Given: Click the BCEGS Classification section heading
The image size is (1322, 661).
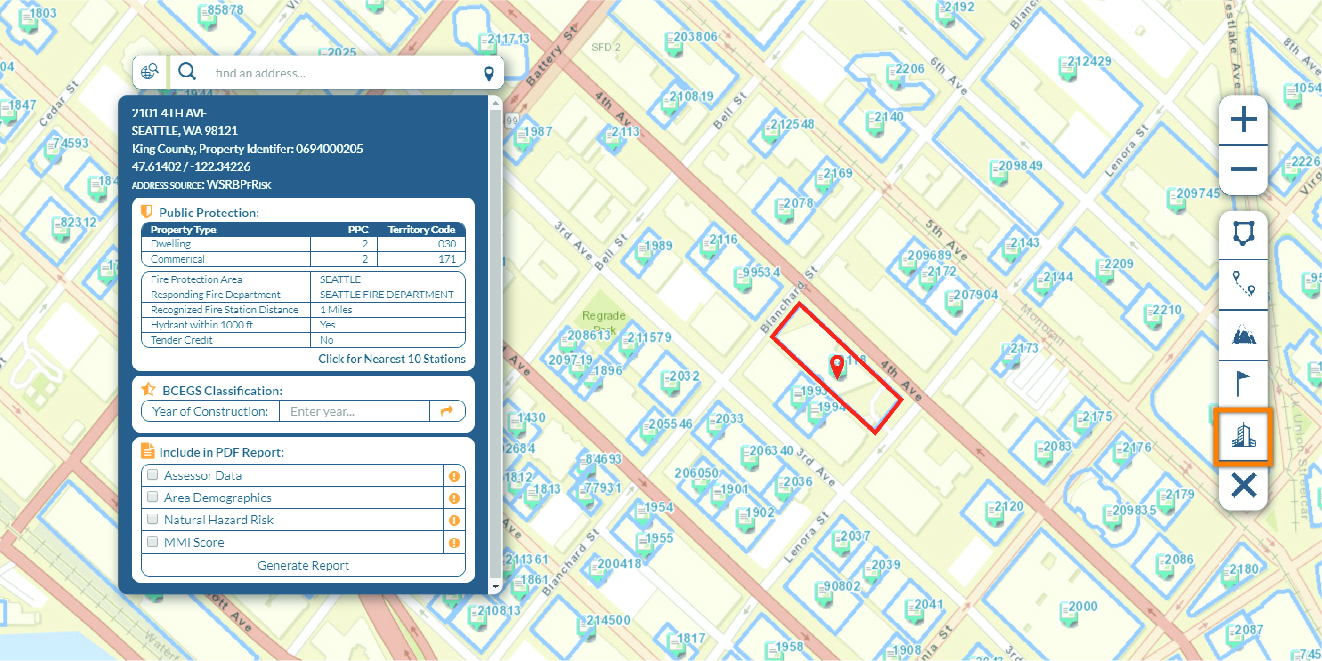Looking at the screenshot, I should point(222,390).
